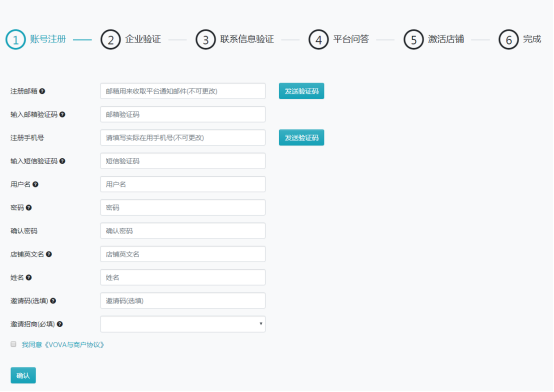
Task: Click the 激活店铺 step label
Action: (446, 39)
